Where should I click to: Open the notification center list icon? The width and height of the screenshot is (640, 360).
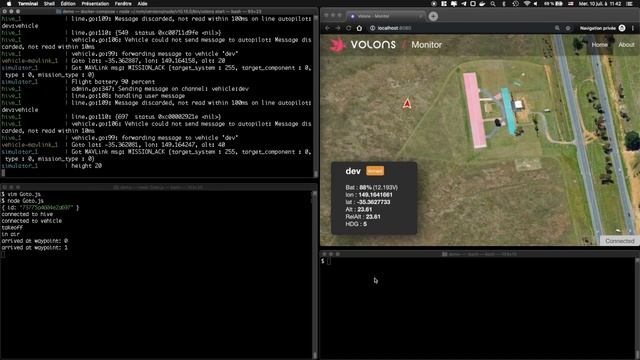pos(629,4)
